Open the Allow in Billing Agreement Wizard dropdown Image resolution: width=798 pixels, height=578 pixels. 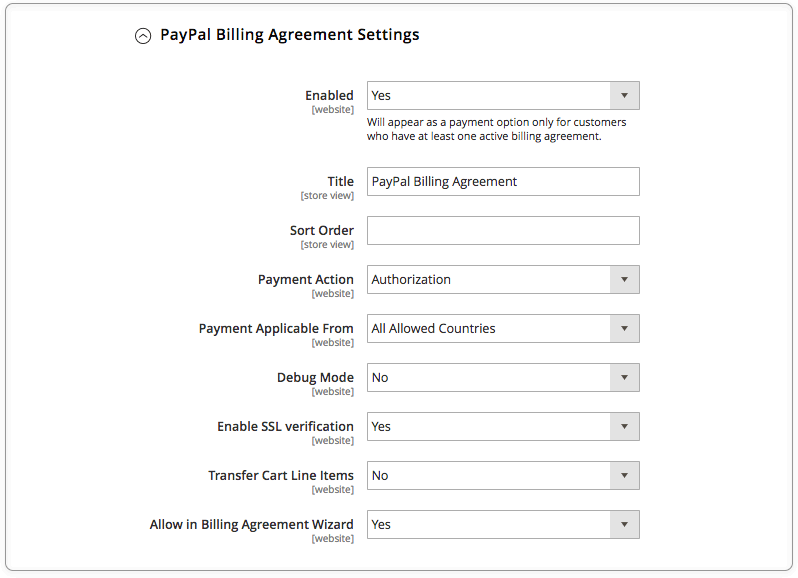click(489, 525)
